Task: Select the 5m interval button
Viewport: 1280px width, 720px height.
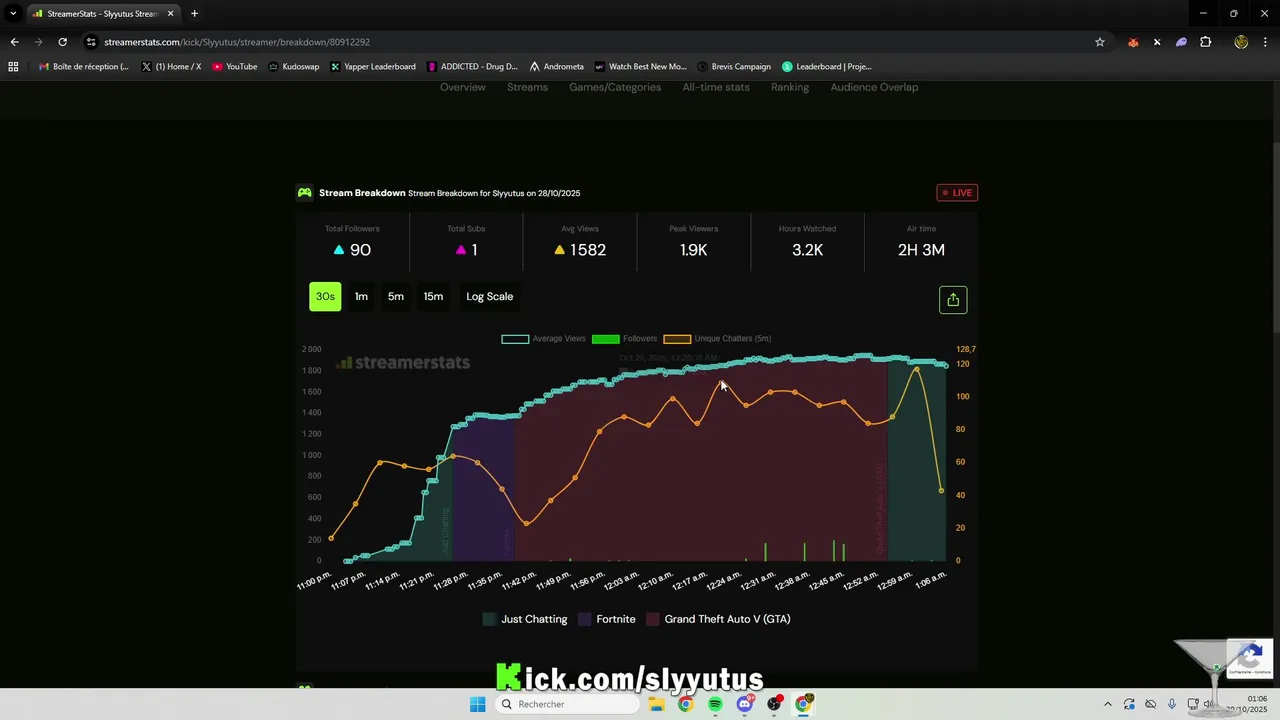Action: point(396,297)
